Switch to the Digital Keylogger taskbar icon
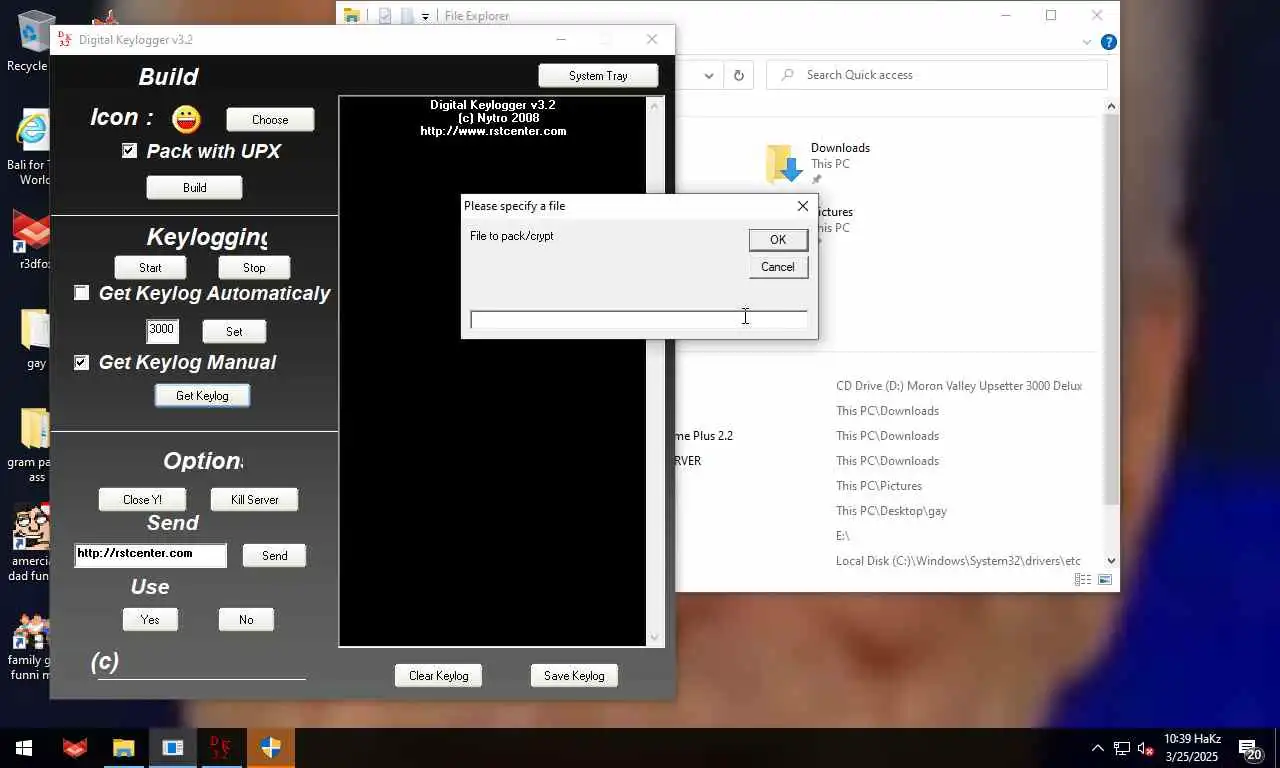 point(221,747)
